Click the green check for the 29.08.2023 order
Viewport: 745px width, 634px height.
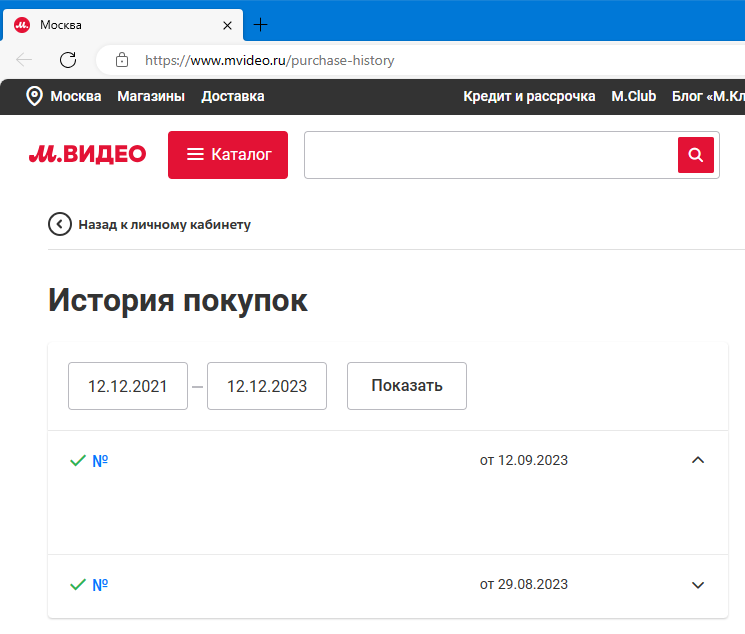pyautogui.click(x=78, y=585)
